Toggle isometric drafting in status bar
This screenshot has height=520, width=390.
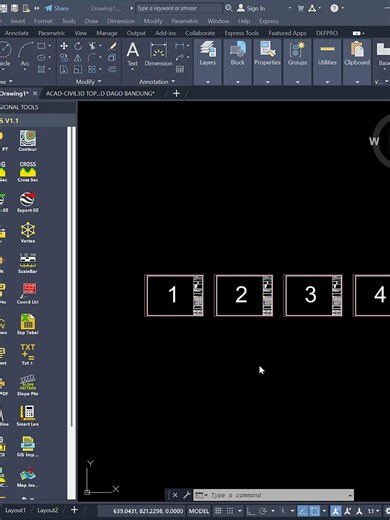click(283, 511)
